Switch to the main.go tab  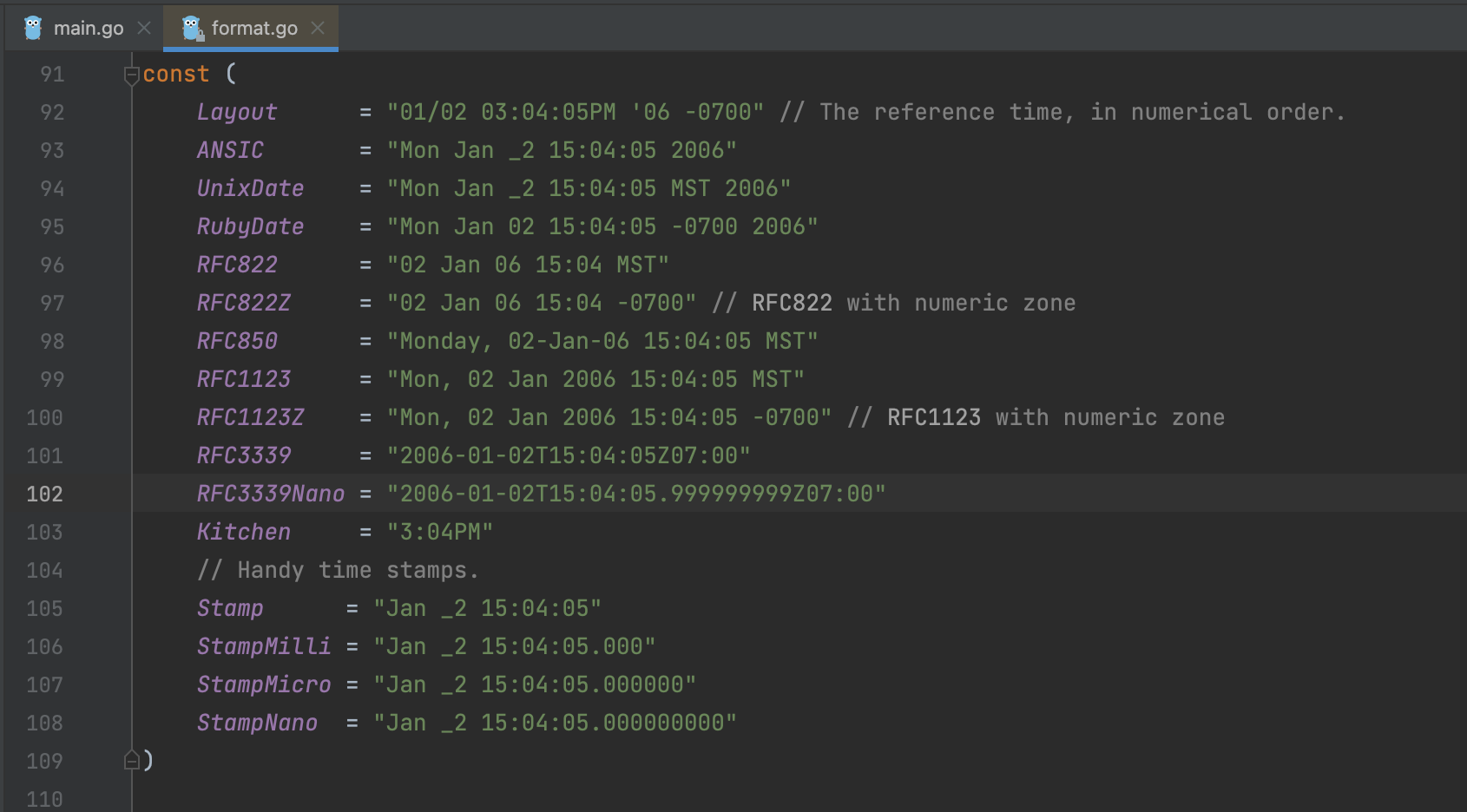click(76, 28)
